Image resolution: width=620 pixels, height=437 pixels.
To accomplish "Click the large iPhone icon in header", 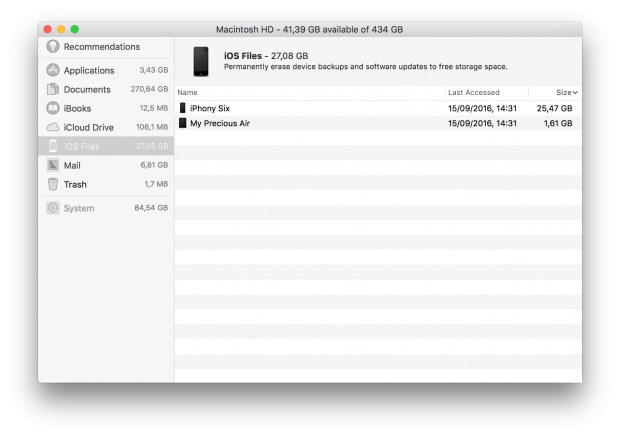I will [x=201, y=61].
